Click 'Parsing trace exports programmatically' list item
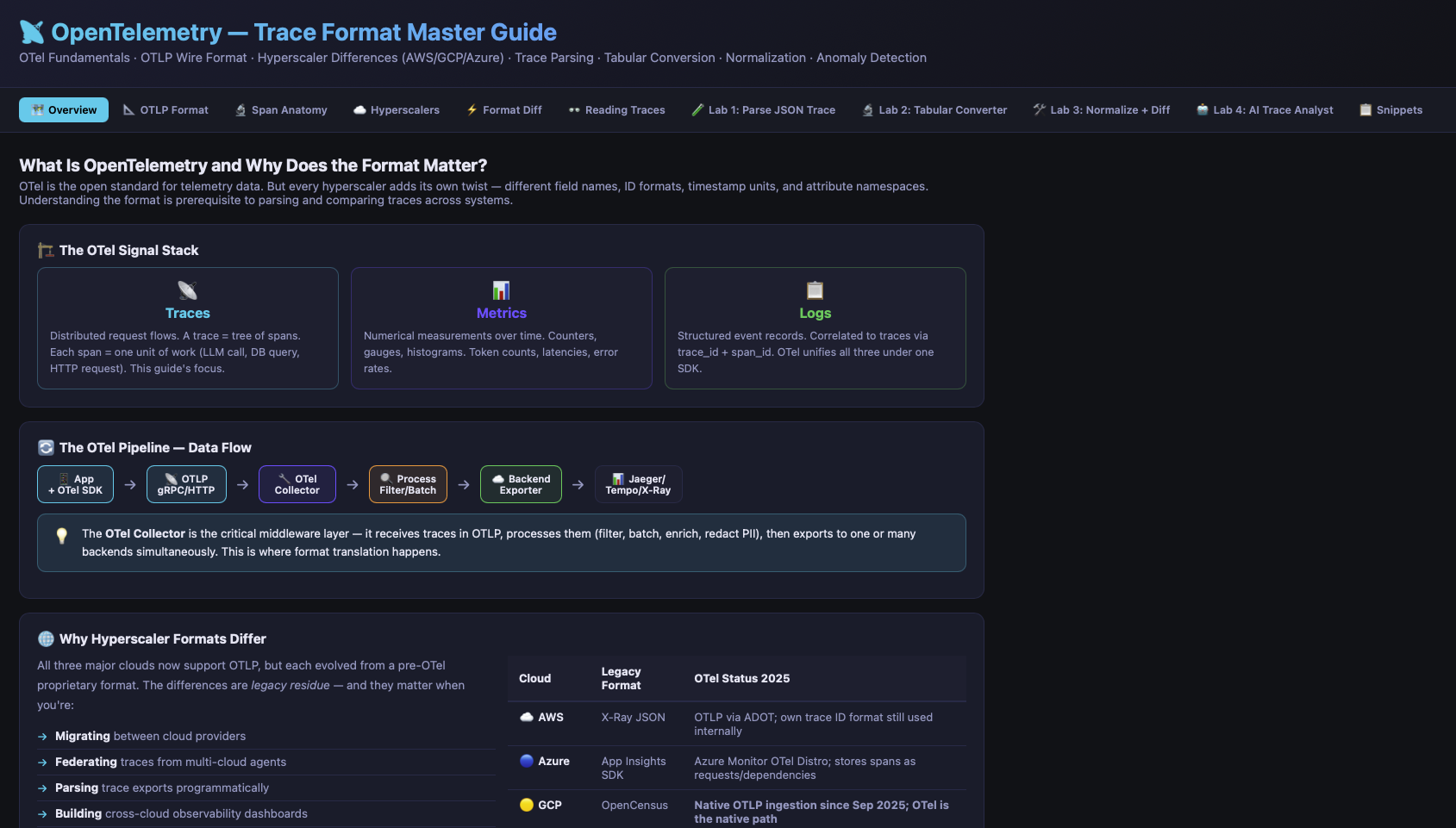1456x828 pixels. click(266, 788)
